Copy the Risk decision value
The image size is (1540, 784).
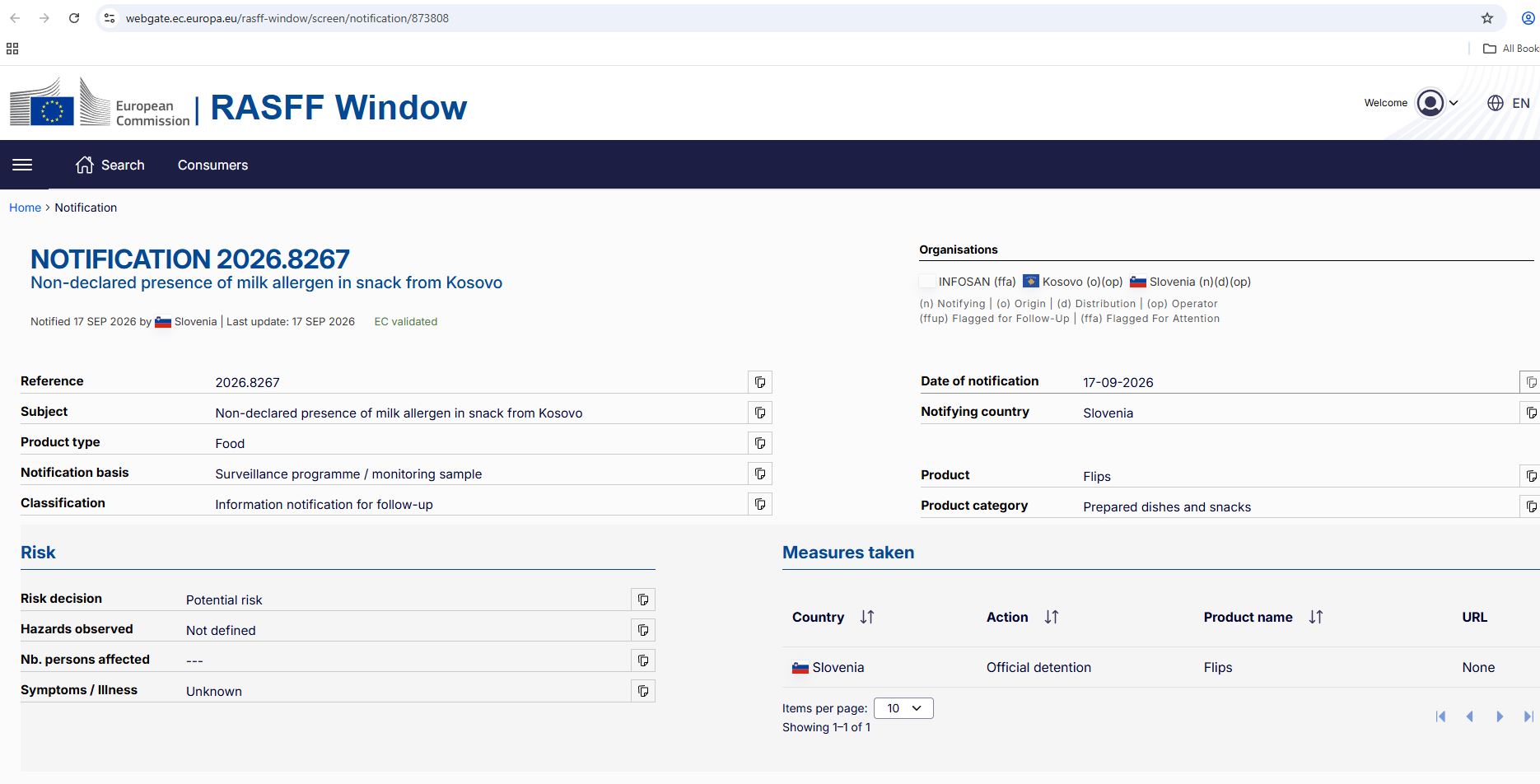click(643, 600)
